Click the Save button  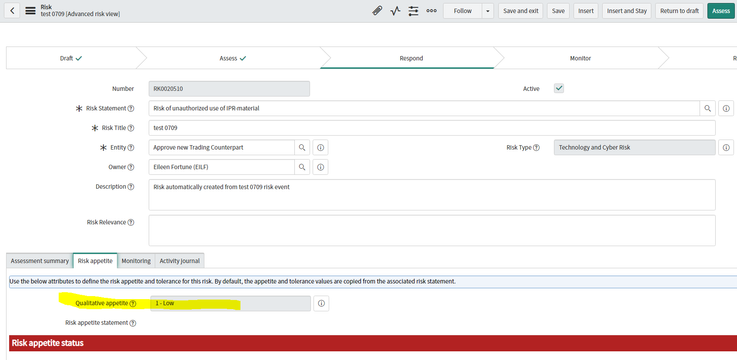(558, 11)
